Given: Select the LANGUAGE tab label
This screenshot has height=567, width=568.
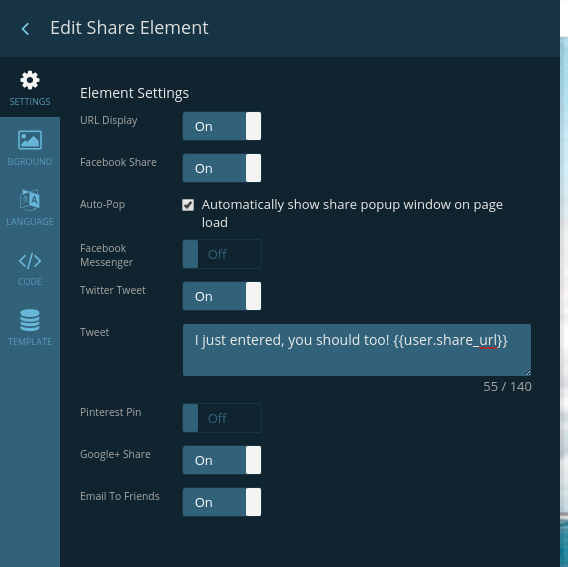Looking at the screenshot, I should (x=30, y=221).
